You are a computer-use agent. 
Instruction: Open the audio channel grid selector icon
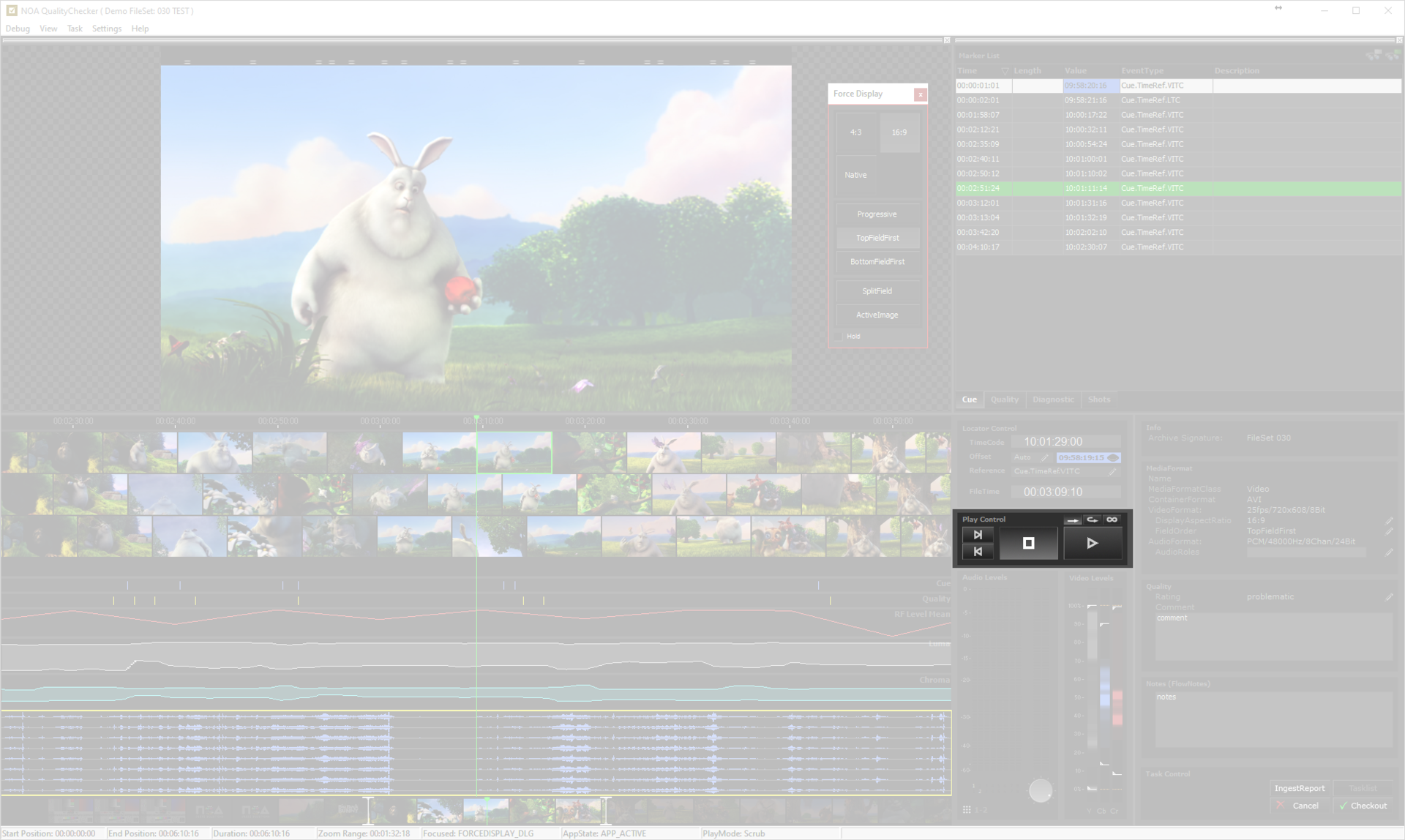pyautogui.click(x=967, y=809)
